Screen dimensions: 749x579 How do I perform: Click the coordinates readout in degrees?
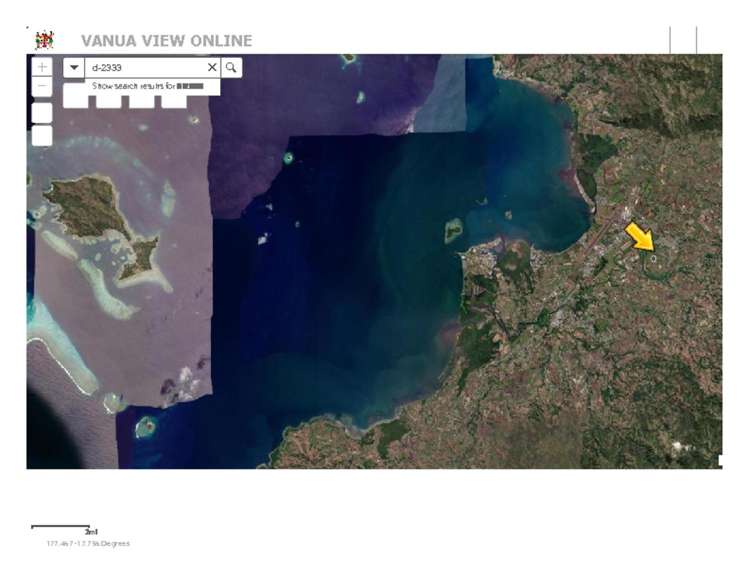[x=87, y=544]
